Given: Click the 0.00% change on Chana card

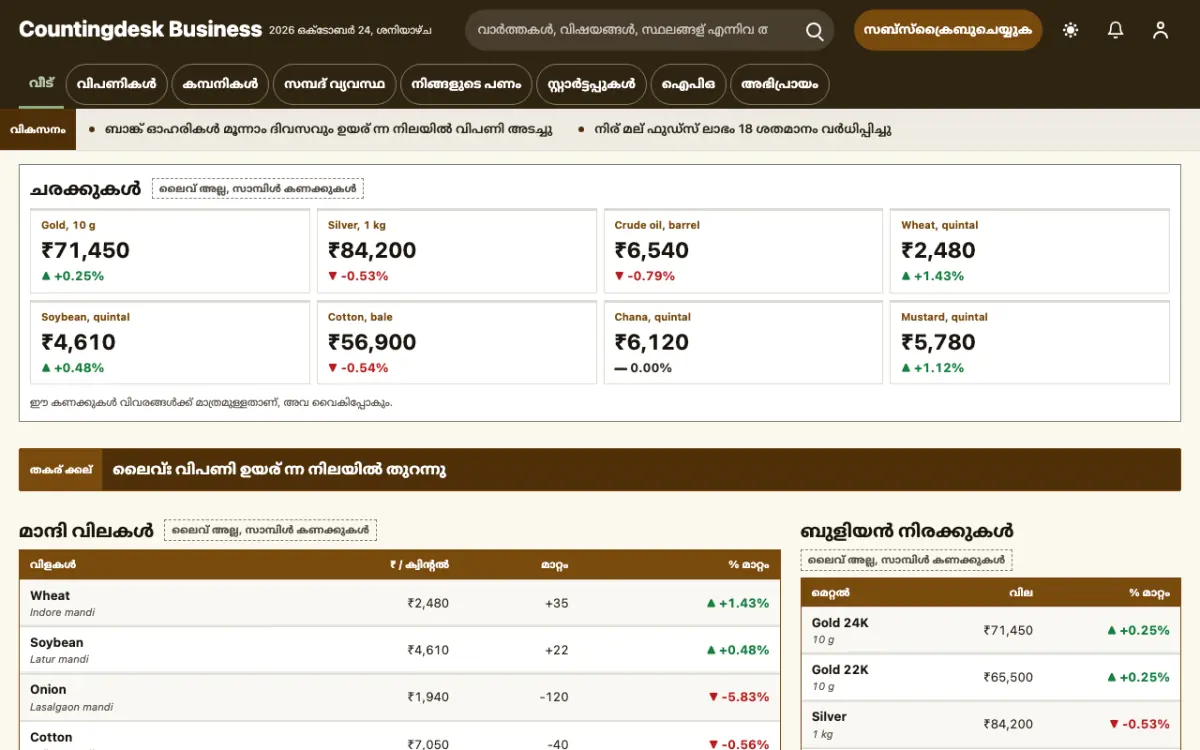Looking at the screenshot, I should tap(643, 368).
